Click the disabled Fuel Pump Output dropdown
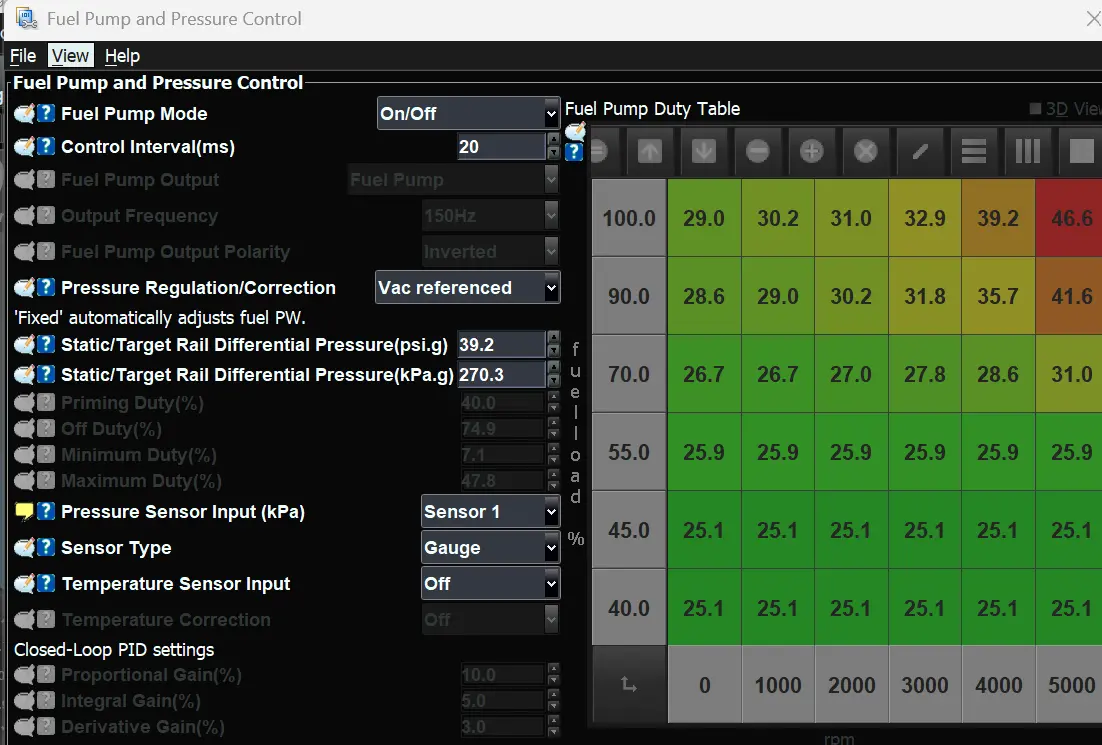Screen dimensions: 1102x745 (453, 180)
